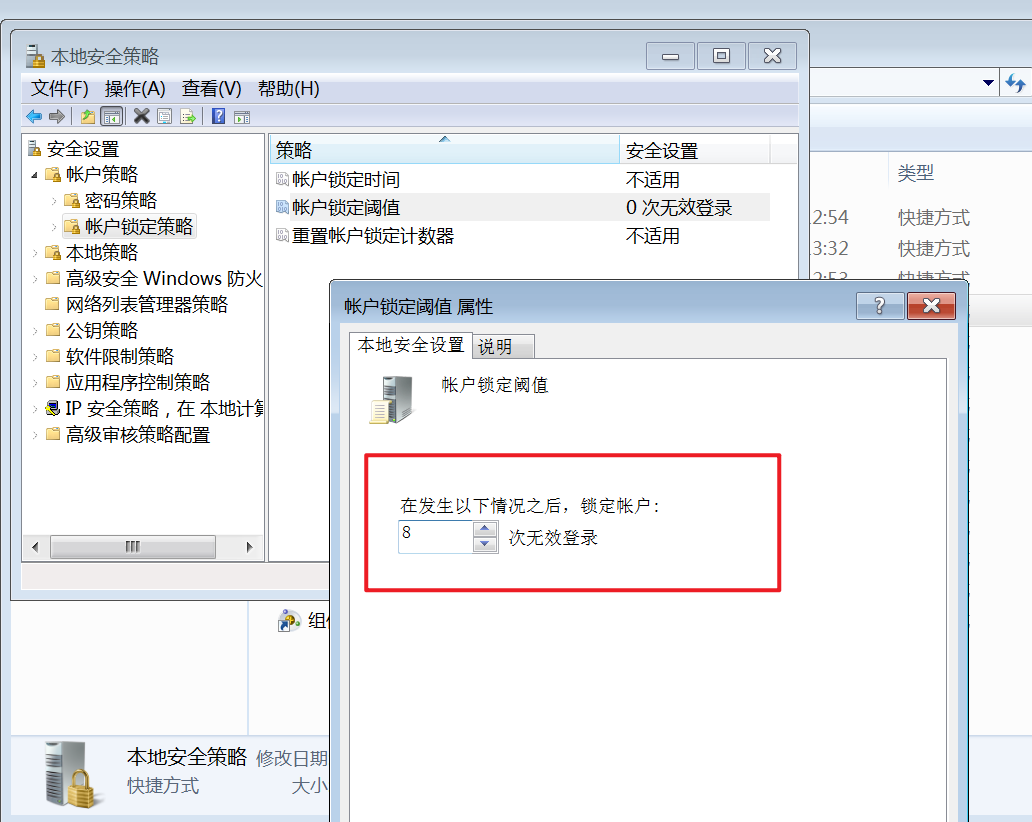Click the 策略 column header
Screen dimensions: 1032x822
pyautogui.click(x=445, y=150)
